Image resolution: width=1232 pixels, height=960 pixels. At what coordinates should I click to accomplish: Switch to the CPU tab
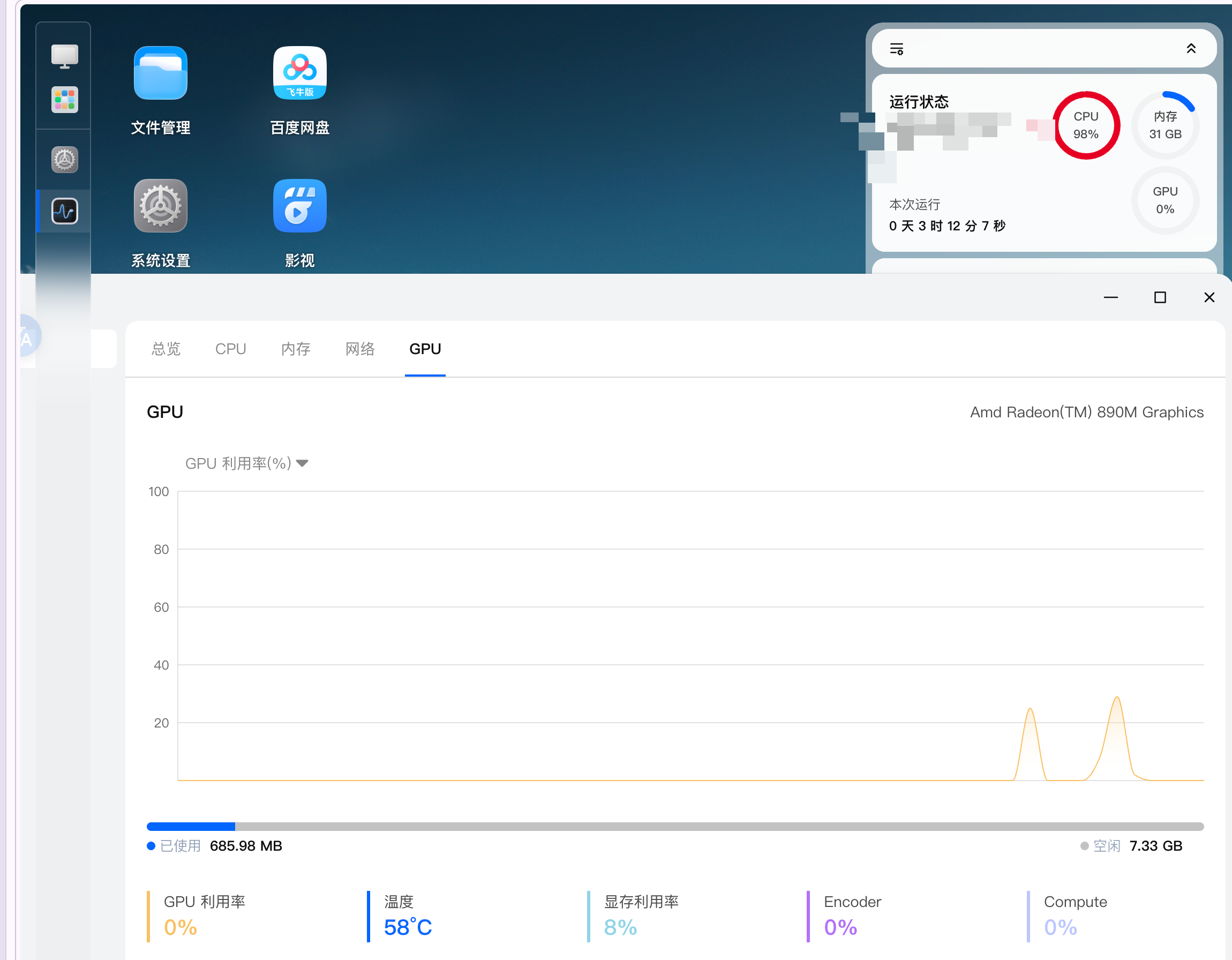click(230, 349)
